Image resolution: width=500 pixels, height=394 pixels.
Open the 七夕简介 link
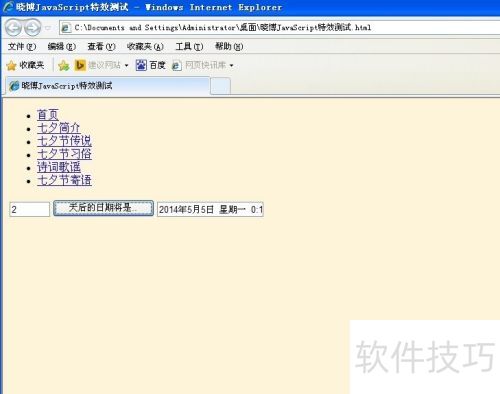59,128
